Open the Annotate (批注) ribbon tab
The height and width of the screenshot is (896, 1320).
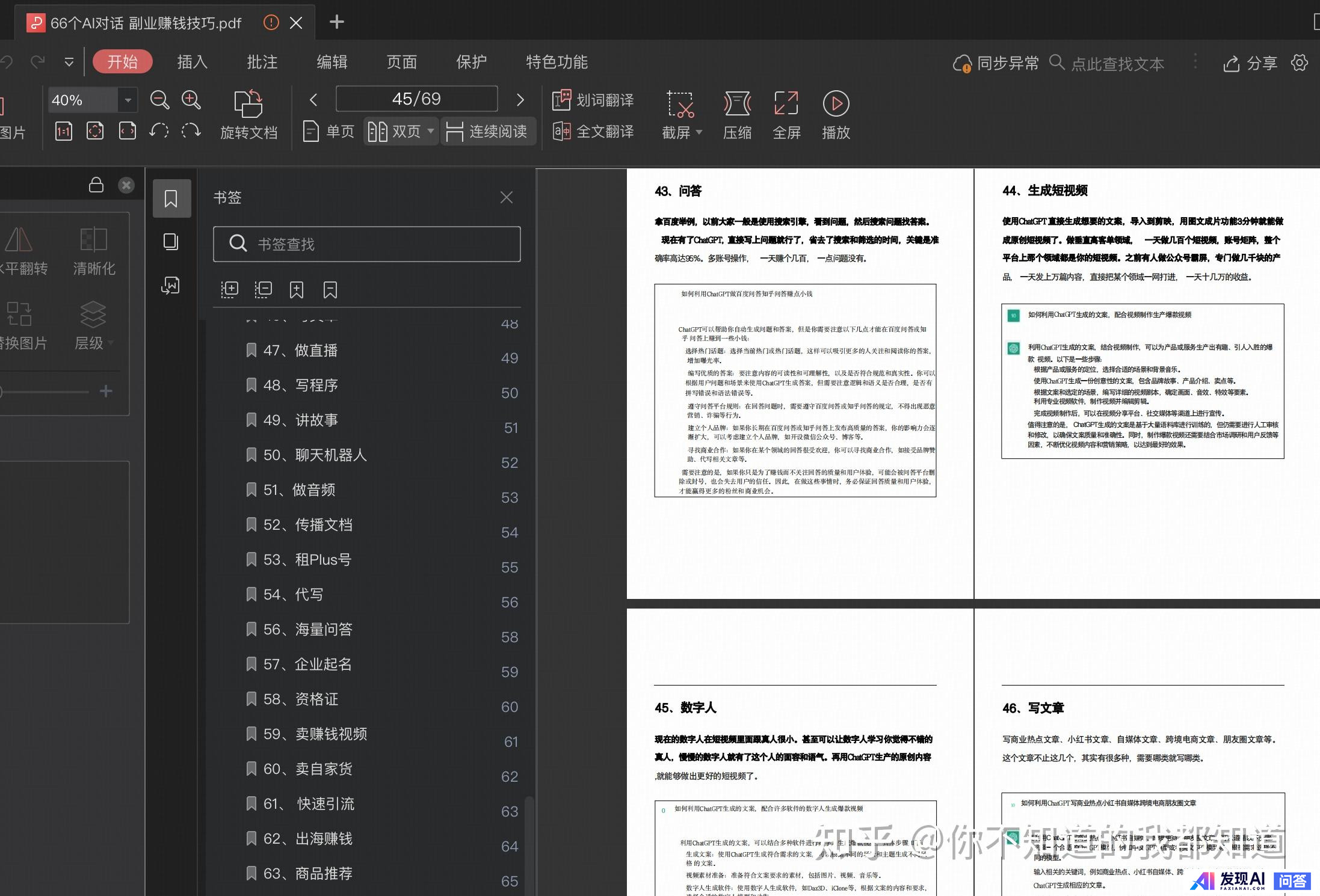[262, 62]
